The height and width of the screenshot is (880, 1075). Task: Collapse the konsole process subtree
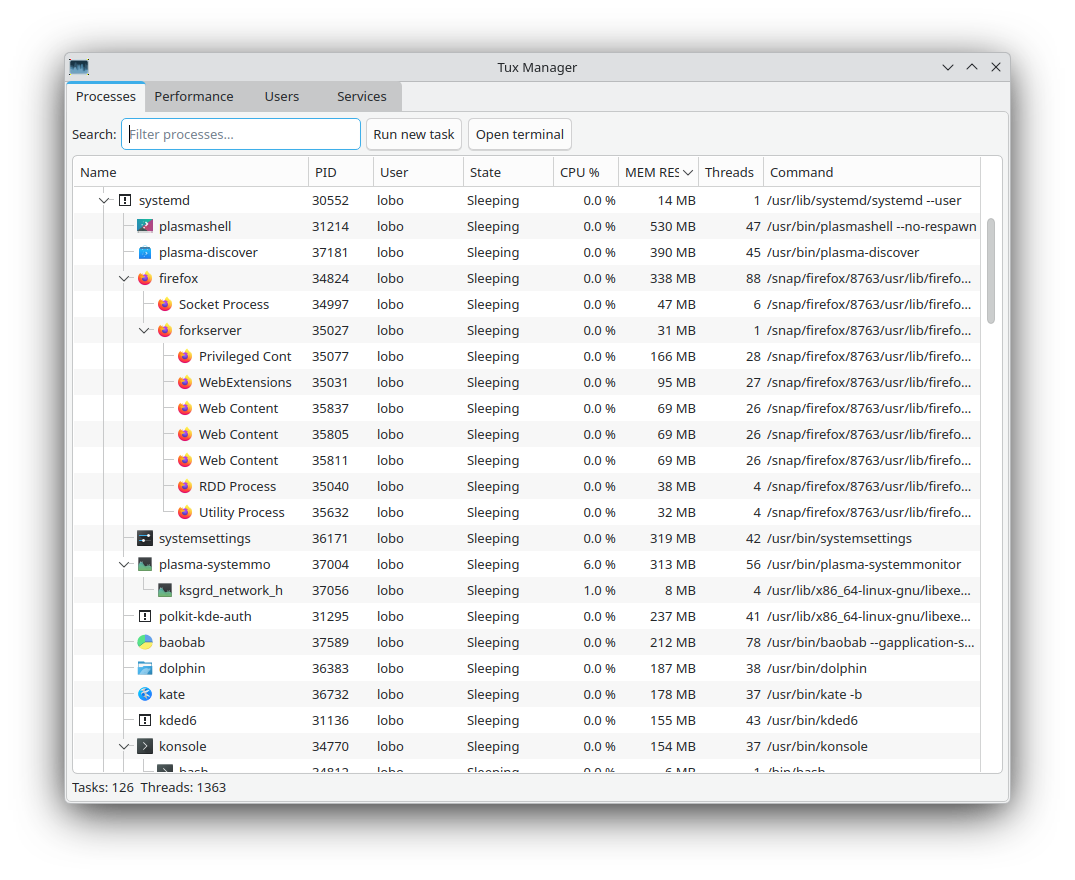[x=124, y=747]
